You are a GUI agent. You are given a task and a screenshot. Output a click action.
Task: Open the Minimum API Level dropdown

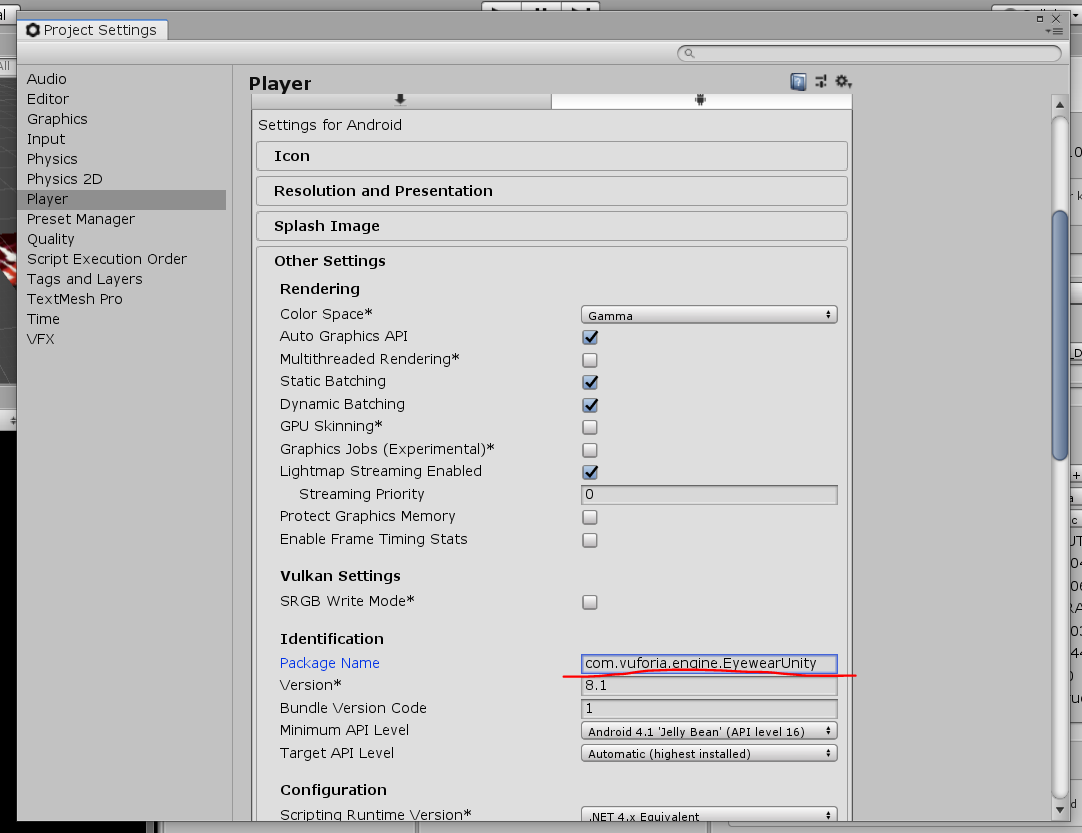tap(709, 732)
